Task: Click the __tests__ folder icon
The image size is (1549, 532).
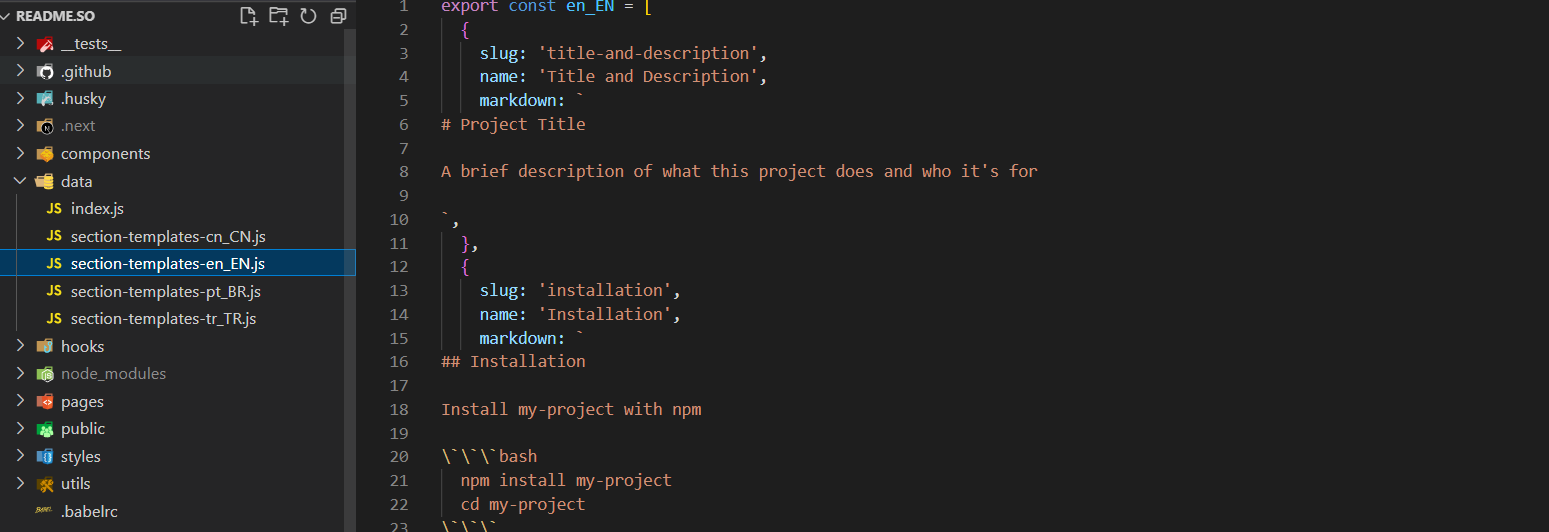Action: 44,44
